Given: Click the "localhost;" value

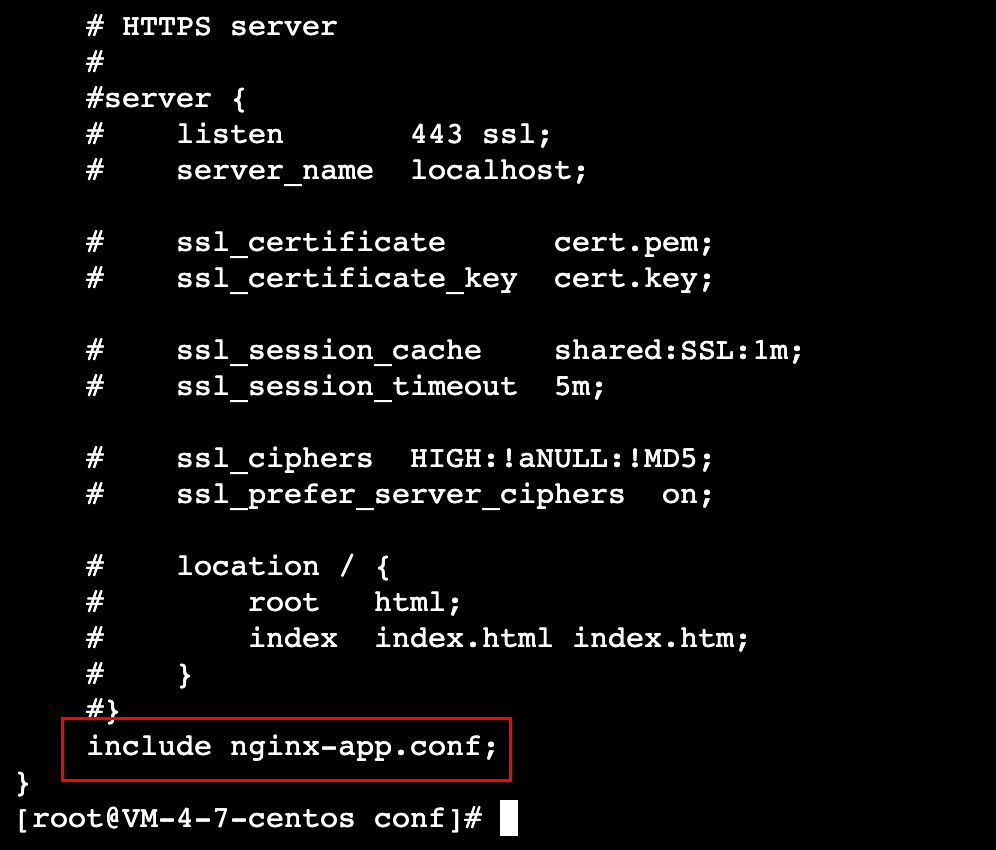Looking at the screenshot, I should click(498, 170).
